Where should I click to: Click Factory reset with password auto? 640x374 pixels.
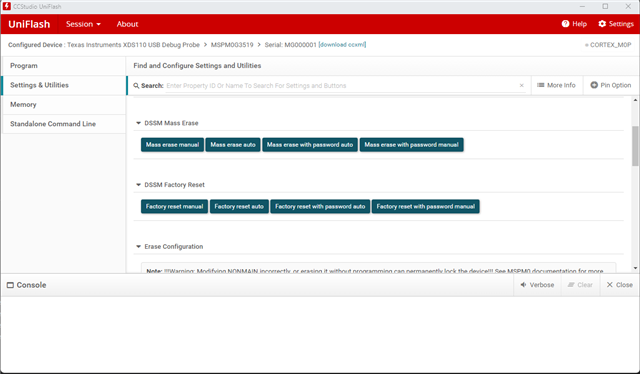(320, 207)
